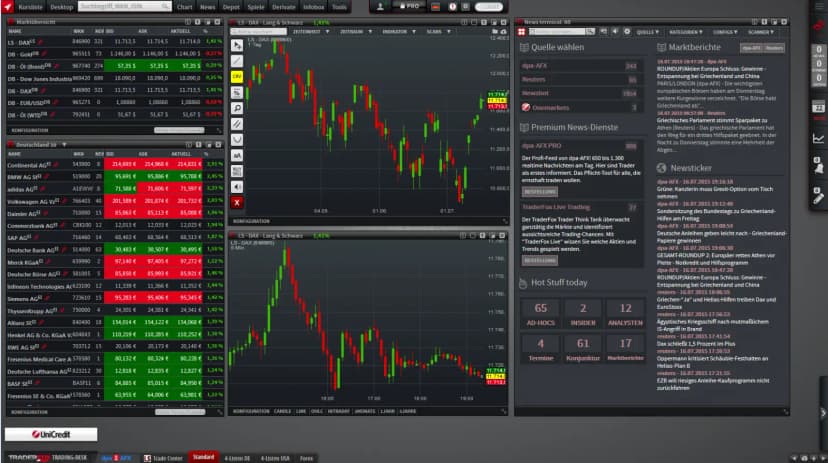Image resolution: width=828 pixels, height=463 pixels.
Task: Open the user profile icon in top bar
Action: click(380, 7)
